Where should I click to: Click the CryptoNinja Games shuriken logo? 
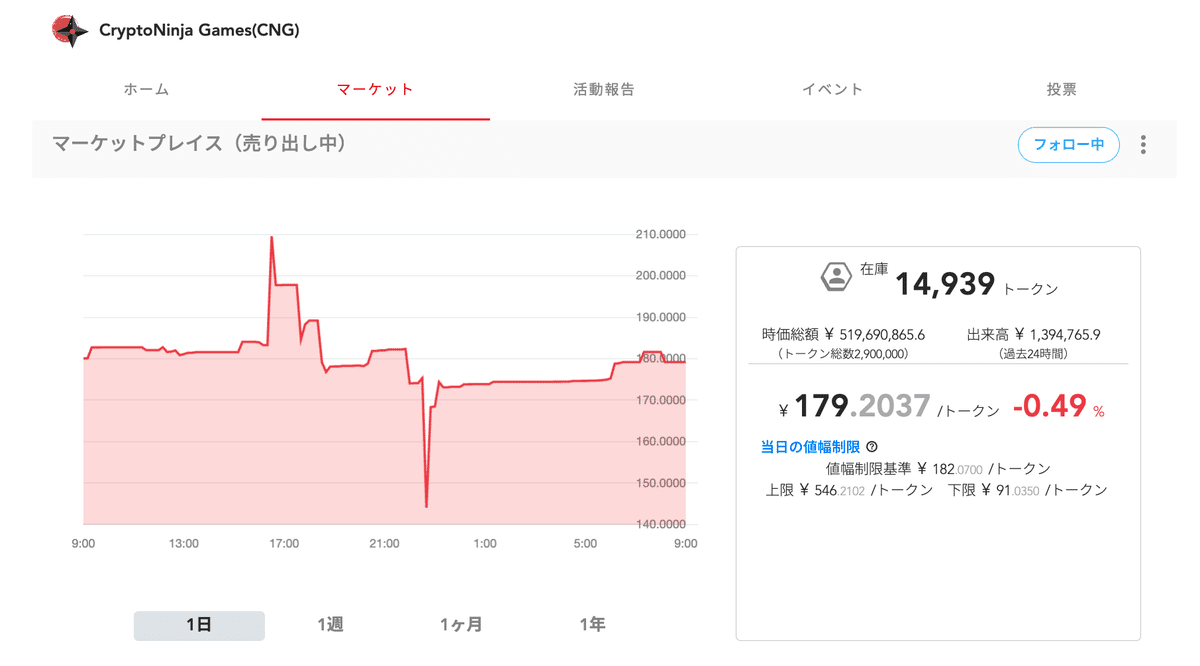pos(69,30)
